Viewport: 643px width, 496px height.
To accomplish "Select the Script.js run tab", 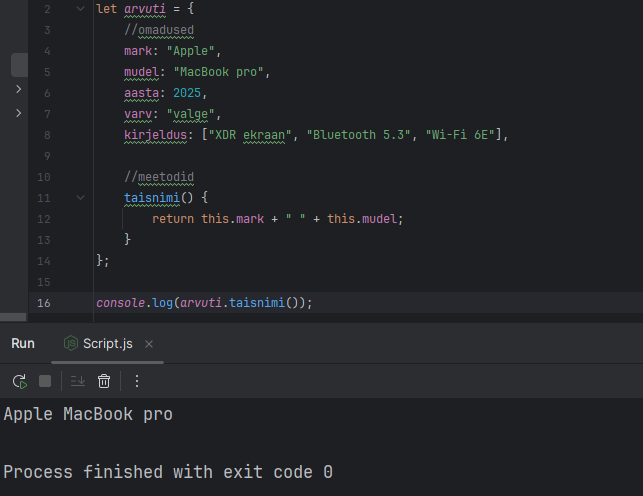I will pos(107,344).
